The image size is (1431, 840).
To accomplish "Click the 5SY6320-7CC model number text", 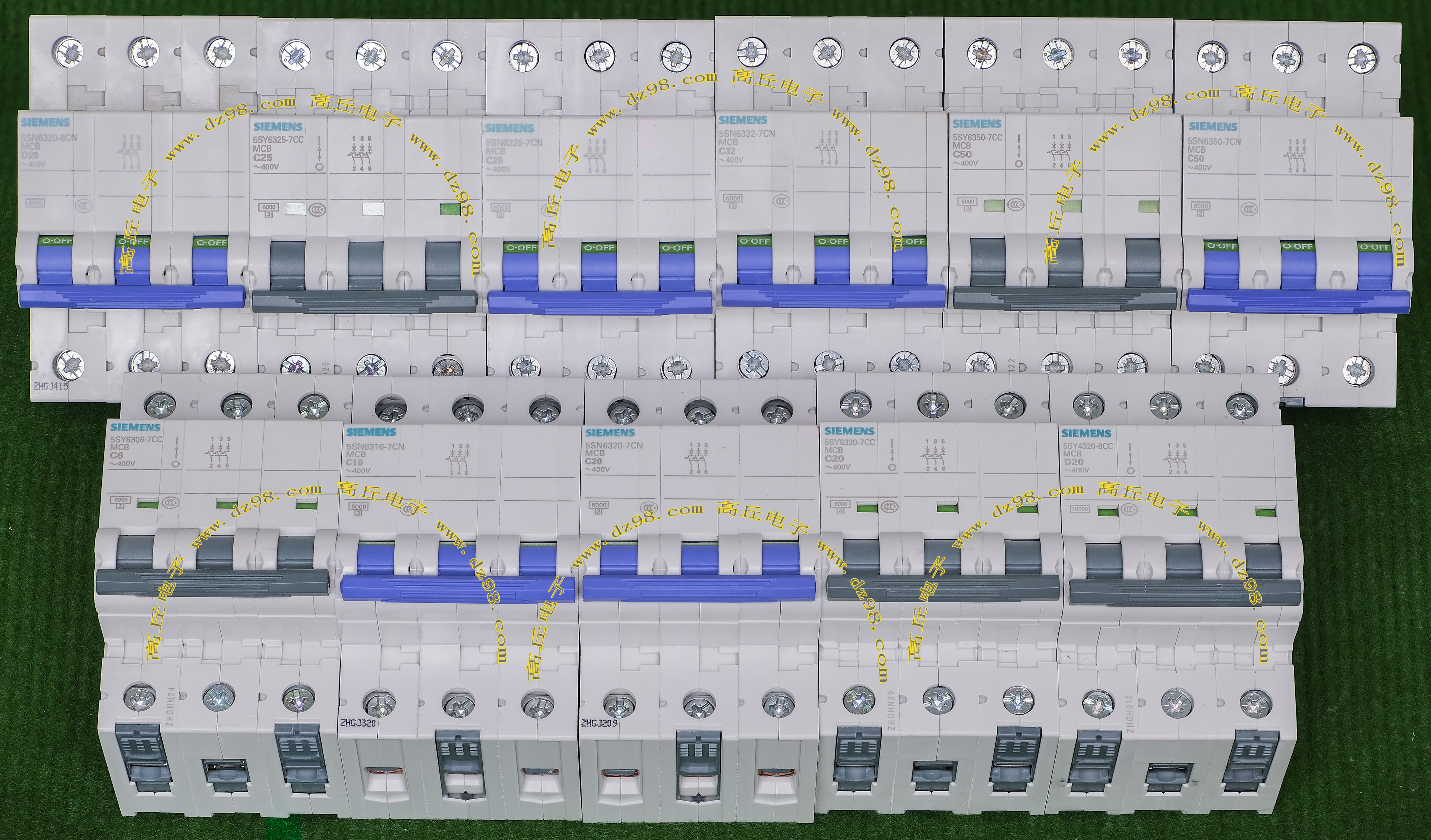I will (850, 442).
